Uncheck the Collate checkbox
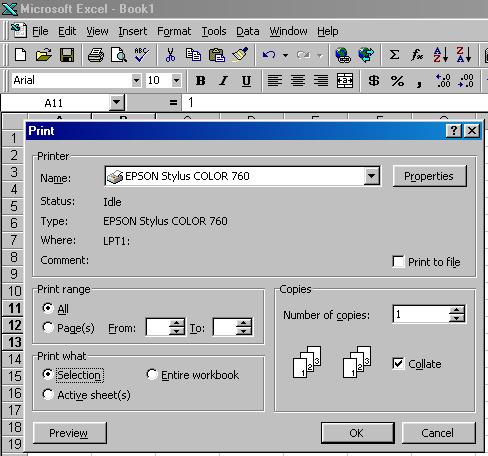This screenshot has width=488, height=456. pyautogui.click(x=398, y=363)
